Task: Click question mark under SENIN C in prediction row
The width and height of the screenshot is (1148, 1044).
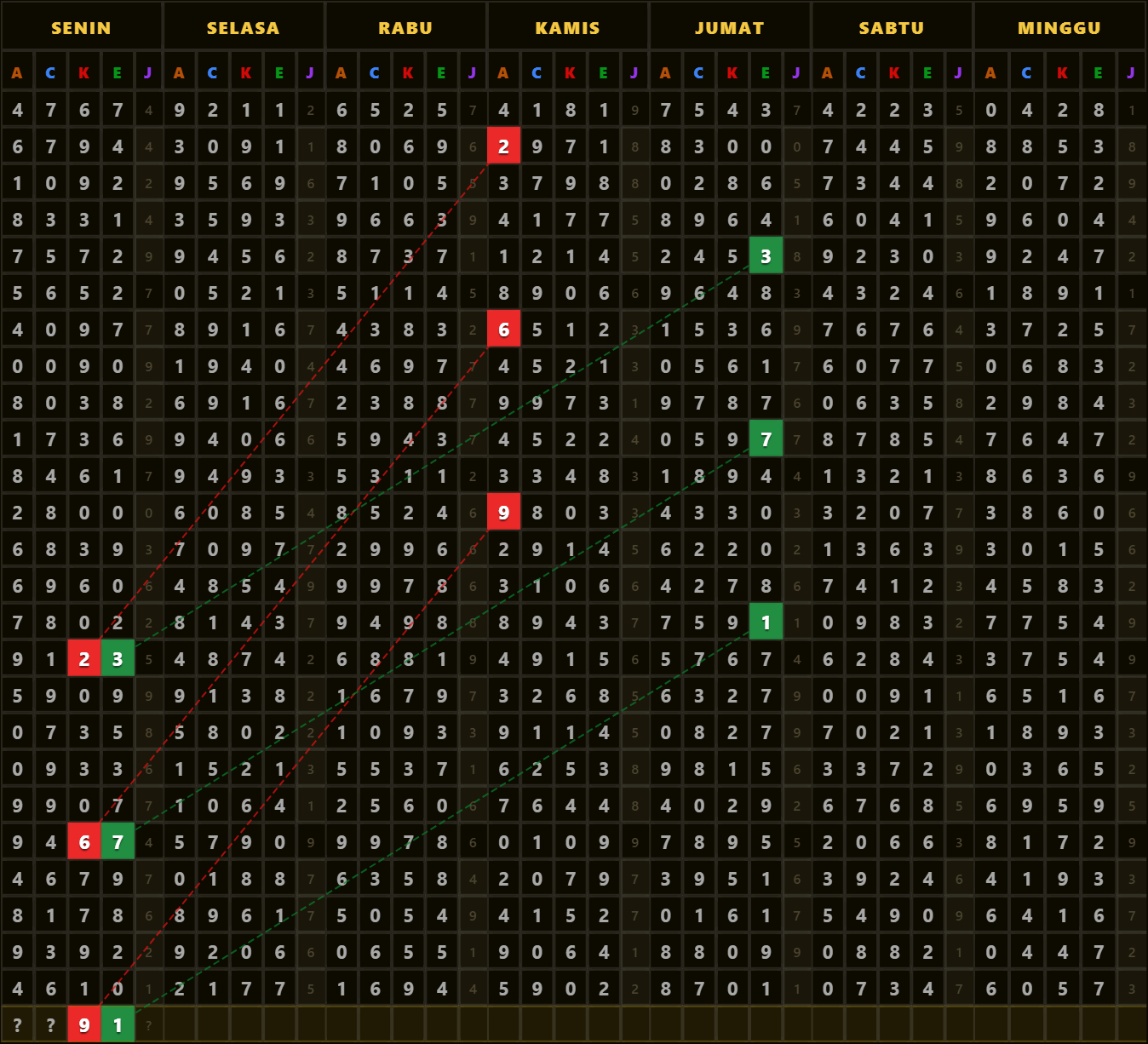Action: pyautogui.click(x=50, y=1025)
